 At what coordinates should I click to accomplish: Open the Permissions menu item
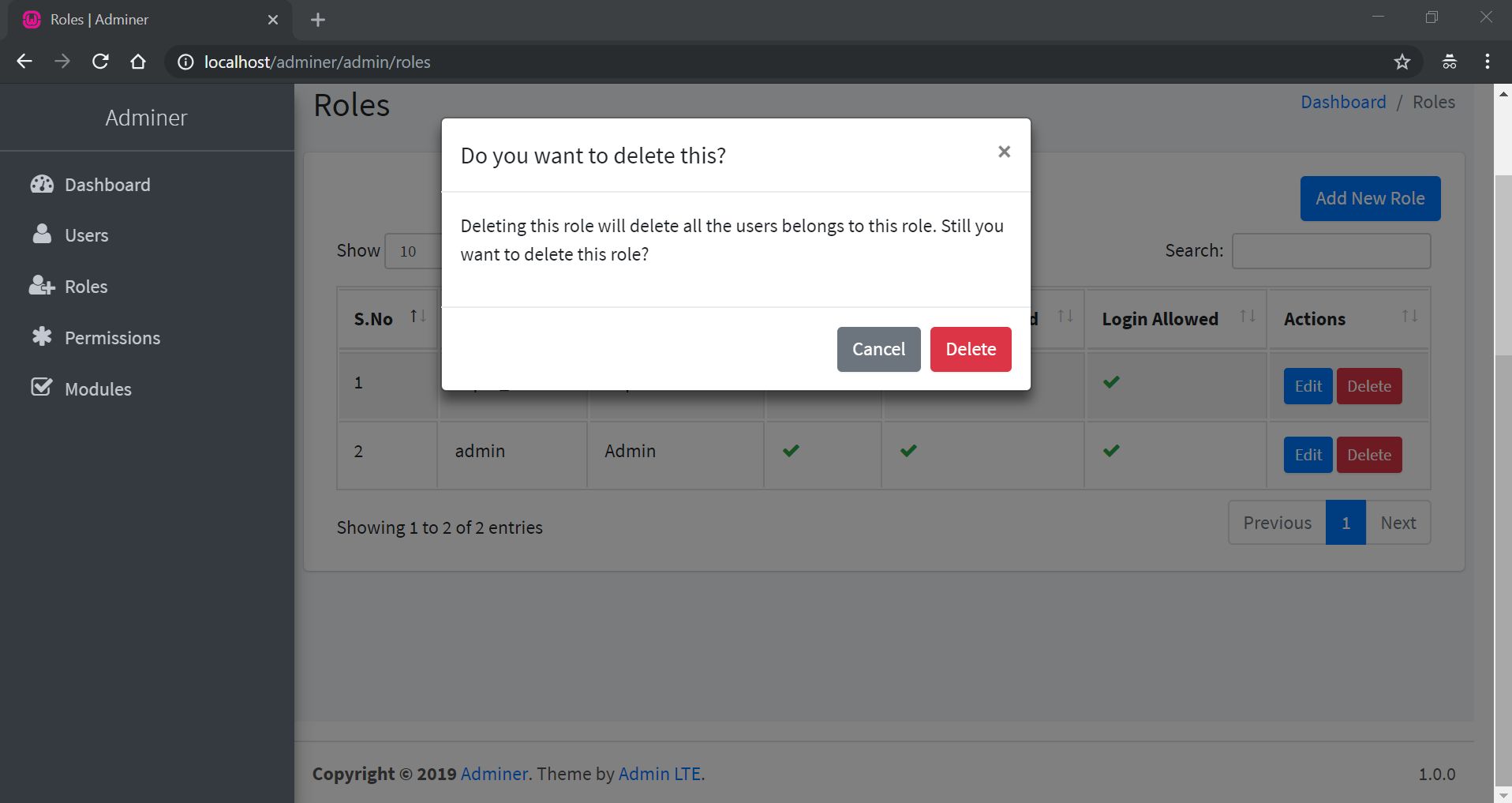click(x=112, y=338)
